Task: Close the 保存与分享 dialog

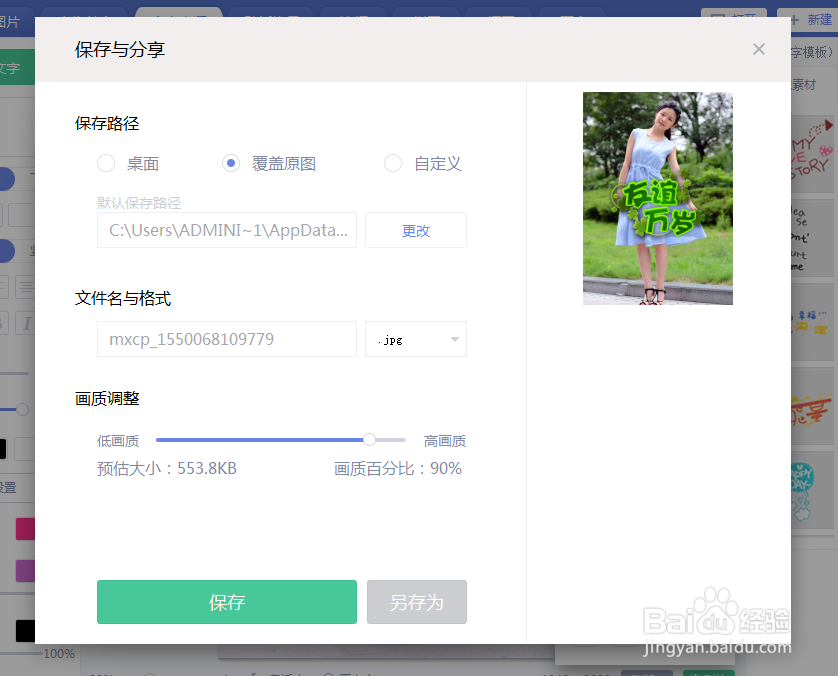Action: (x=758, y=49)
